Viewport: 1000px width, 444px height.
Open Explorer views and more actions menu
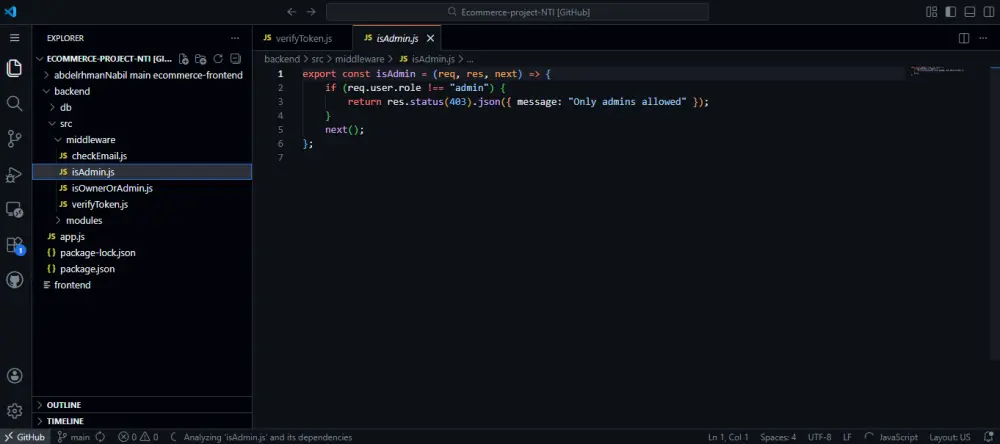point(235,38)
